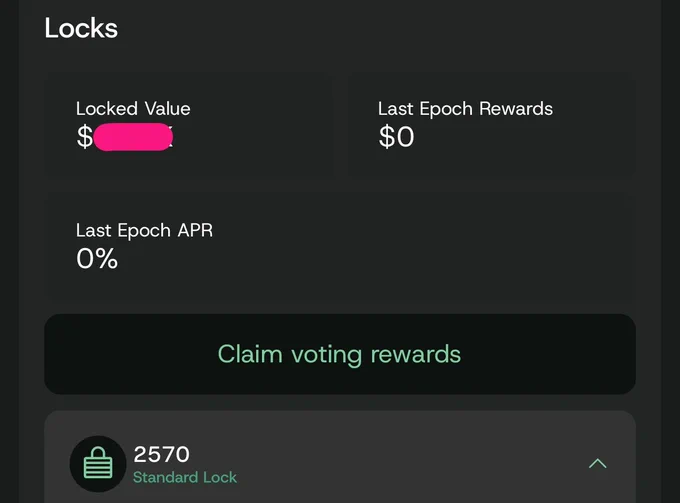The height and width of the screenshot is (503, 680).
Task: Select the Last Epoch APR label
Action: (144, 230)
